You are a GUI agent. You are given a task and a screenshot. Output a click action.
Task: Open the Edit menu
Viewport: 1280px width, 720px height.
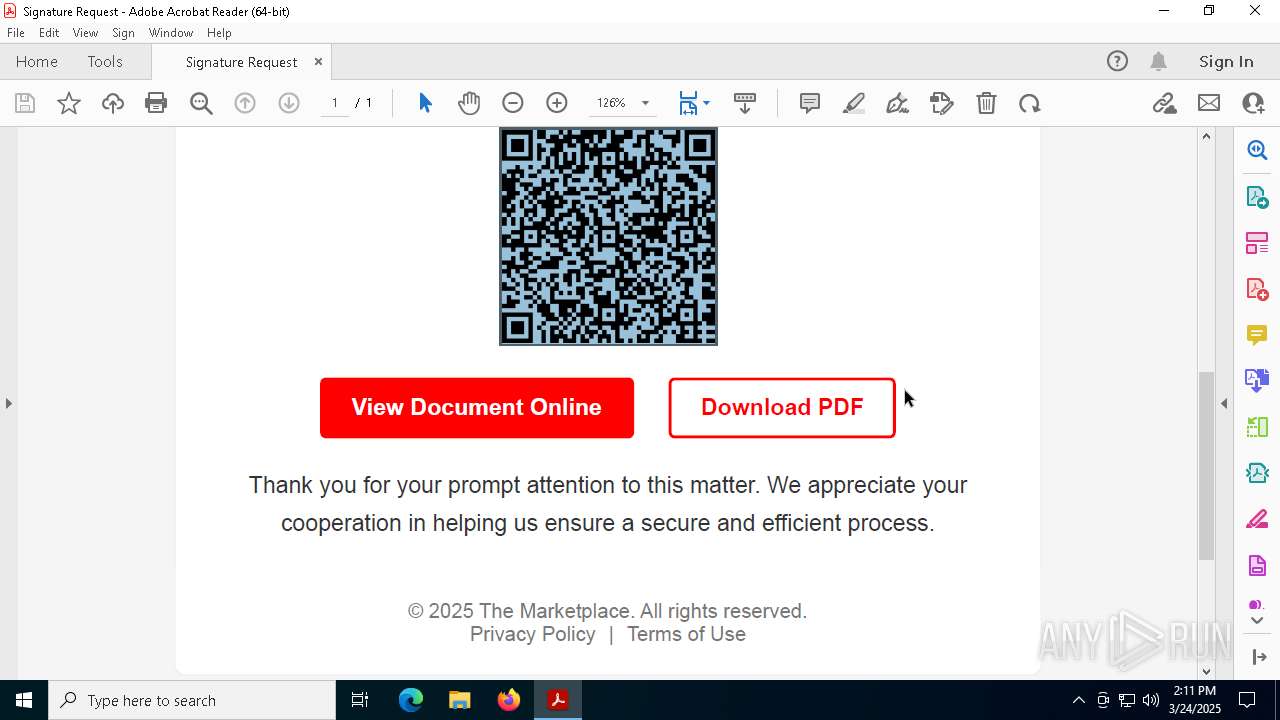click(x=49, y=33)
